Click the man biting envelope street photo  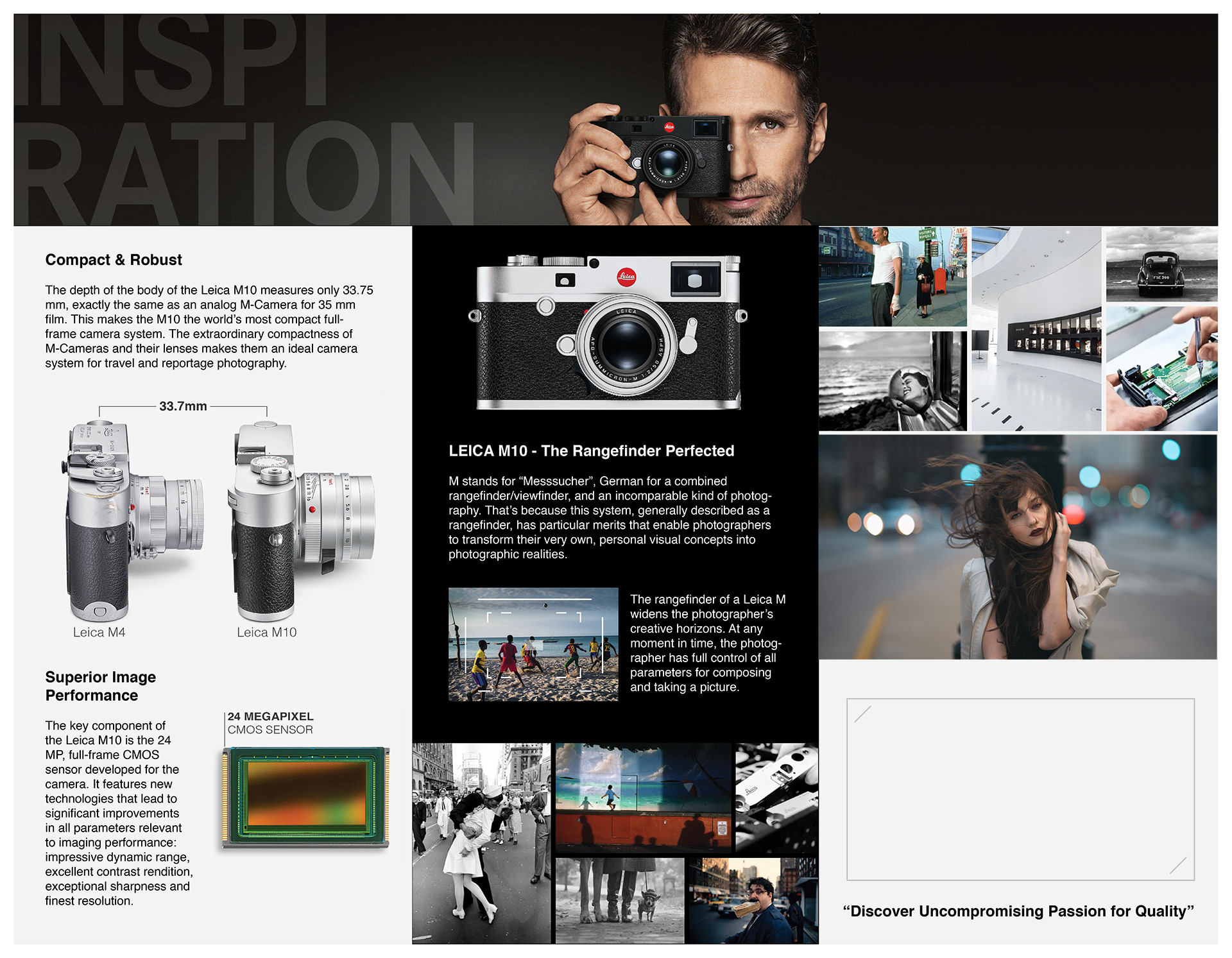click(752, 900)
